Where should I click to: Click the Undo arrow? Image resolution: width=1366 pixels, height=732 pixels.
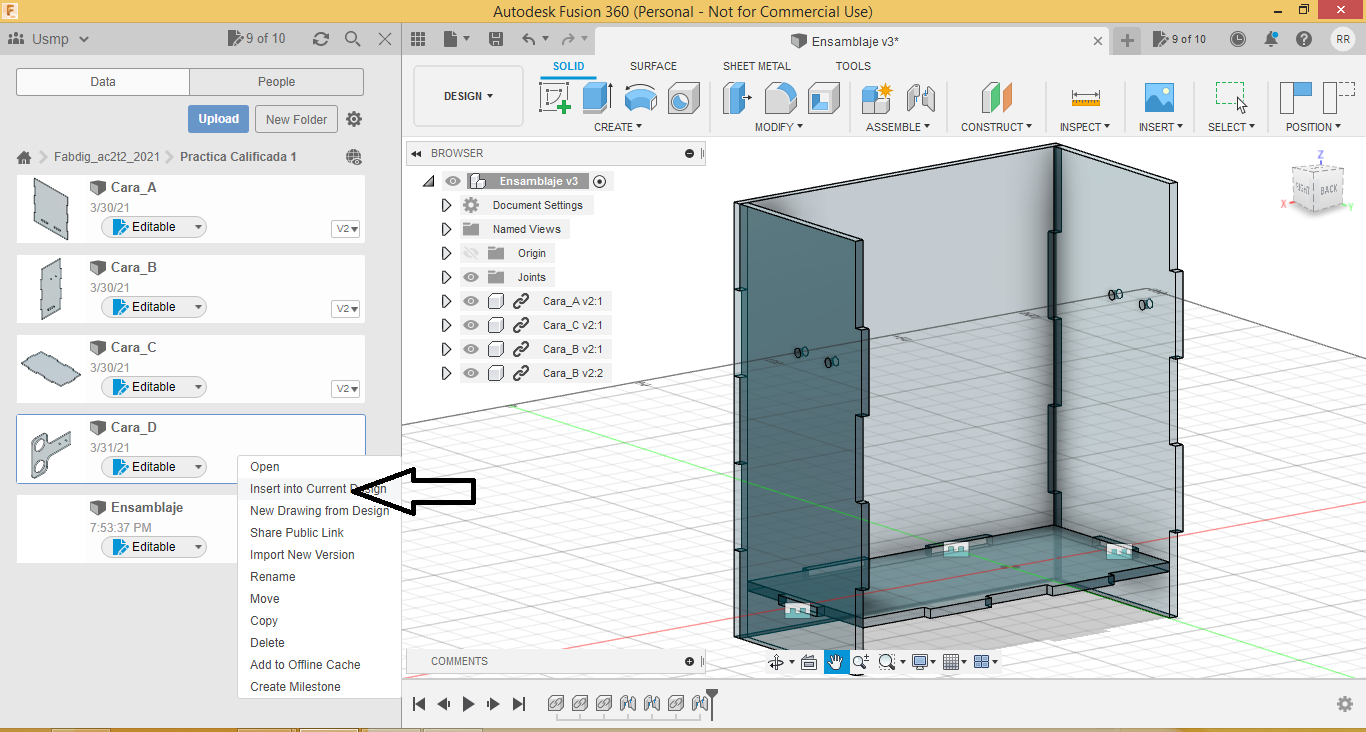pyautogui.click(x=528, y=39)
